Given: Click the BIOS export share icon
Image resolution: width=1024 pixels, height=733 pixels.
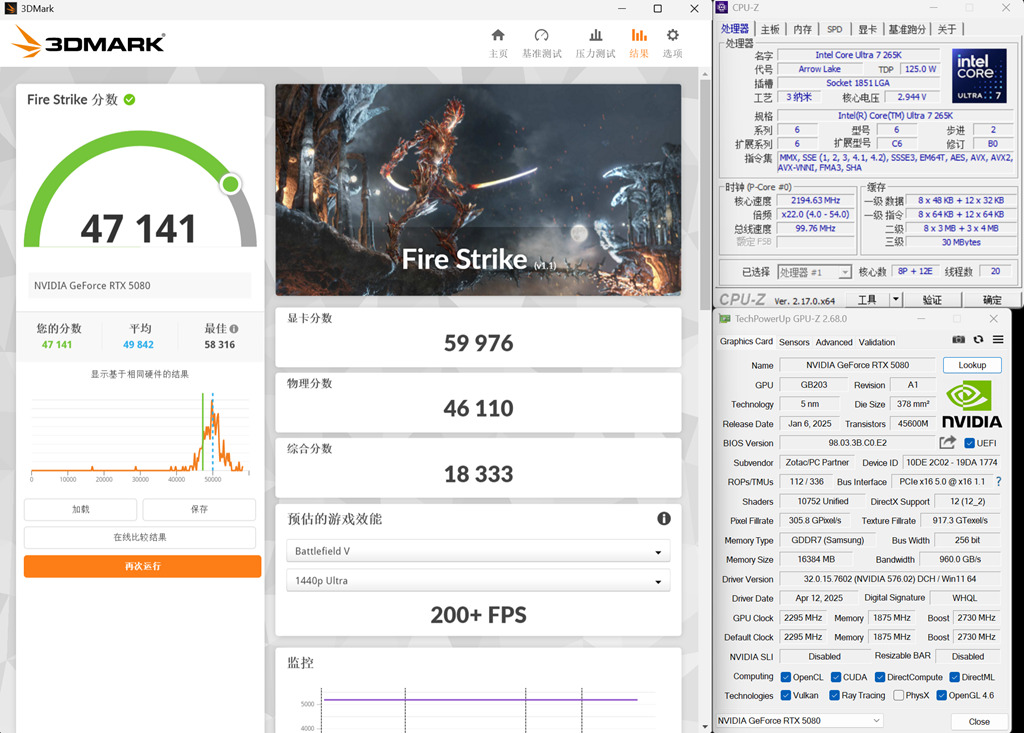Looking at the screenshot, I should click(x=947, y=443).
